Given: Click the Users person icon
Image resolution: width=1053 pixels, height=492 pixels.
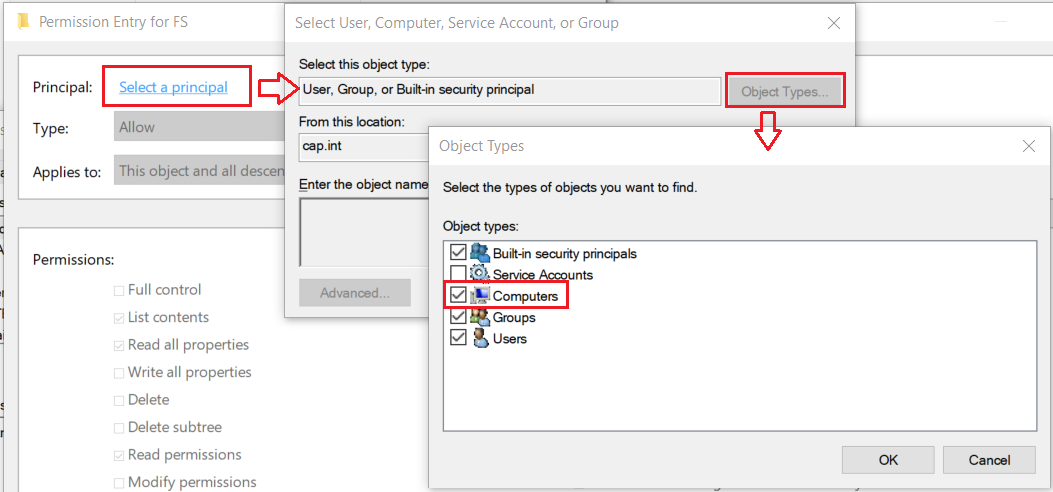Looking at the screenshot, I should coord(479,338).
